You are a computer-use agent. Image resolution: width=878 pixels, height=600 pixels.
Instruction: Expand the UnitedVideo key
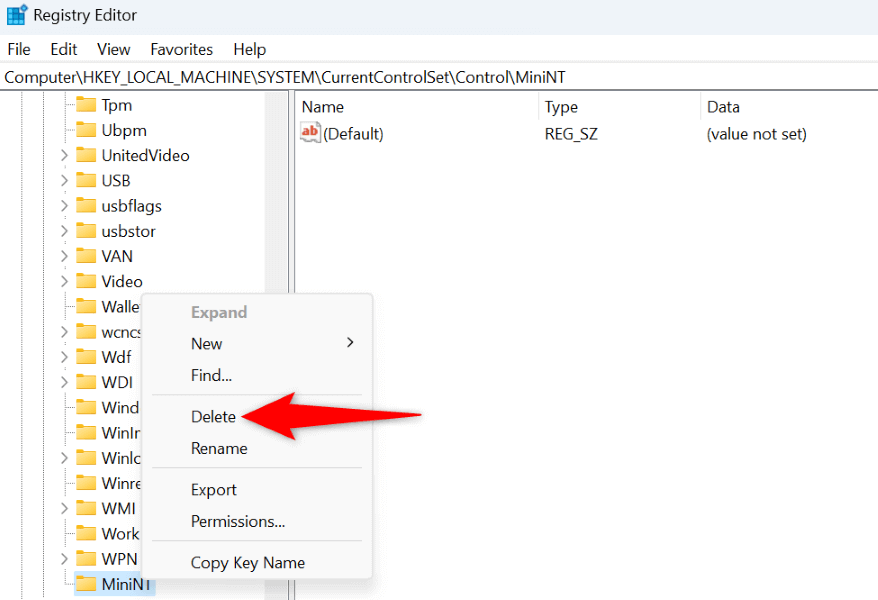pos(64,155)
